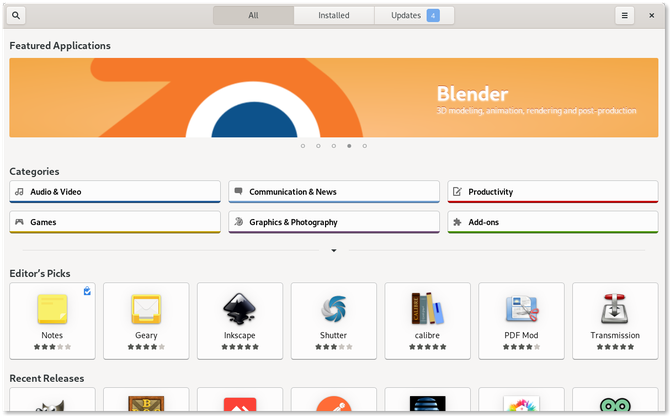Select the second carousel dot
The width and height of the screenshot is (670, 416).
pyautogui.click(x=318, y=146)
